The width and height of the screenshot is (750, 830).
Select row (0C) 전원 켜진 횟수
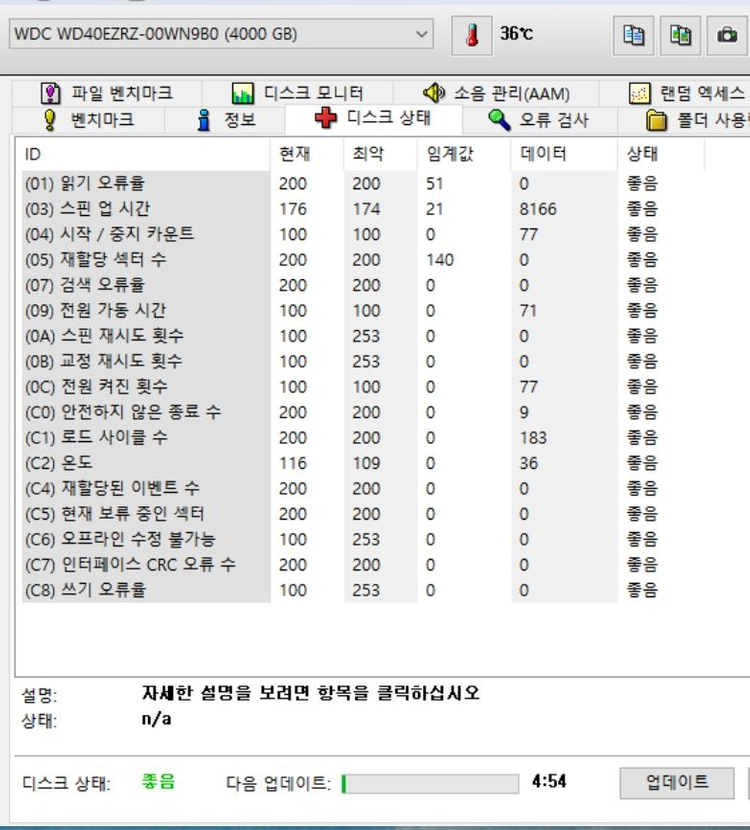point(363,387)
